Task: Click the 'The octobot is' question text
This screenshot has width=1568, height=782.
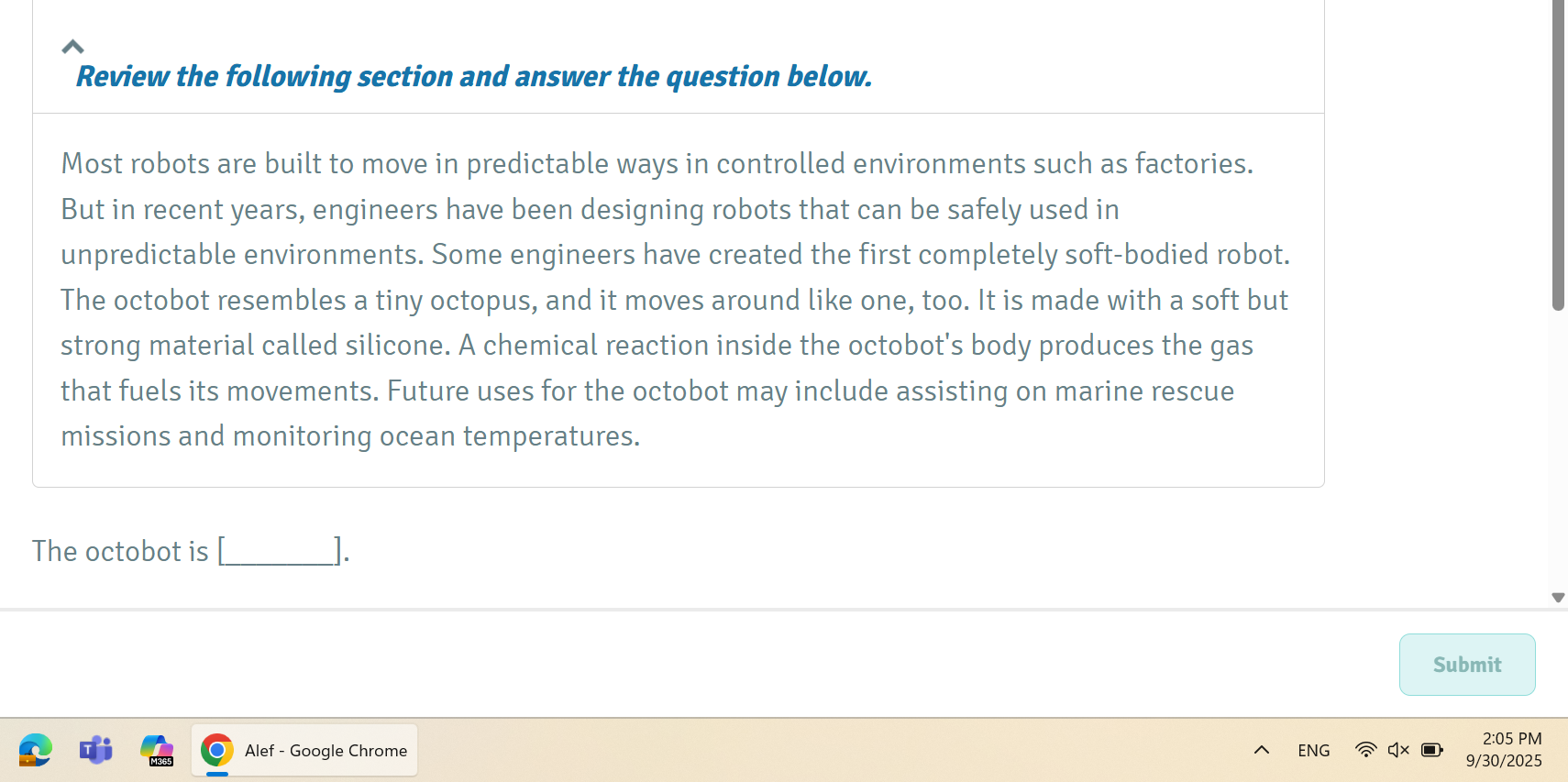Action: (120, 552)
